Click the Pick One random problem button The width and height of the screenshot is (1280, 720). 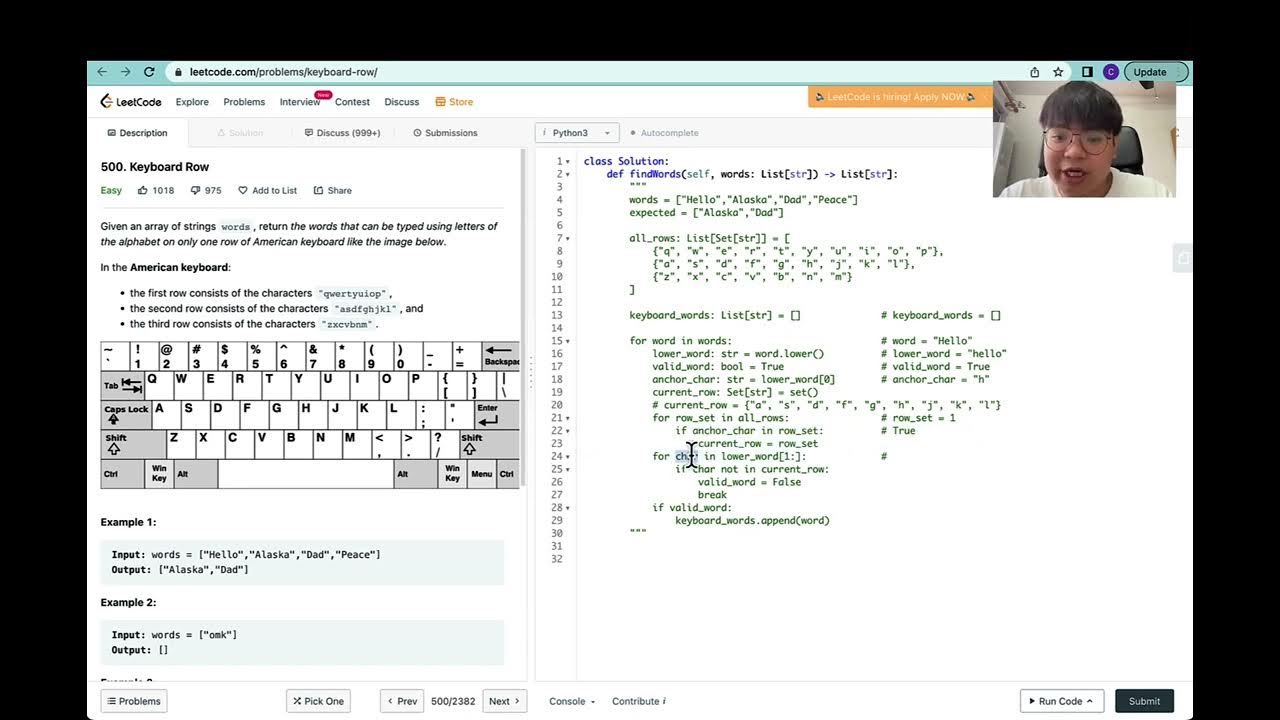click(318, 701)
